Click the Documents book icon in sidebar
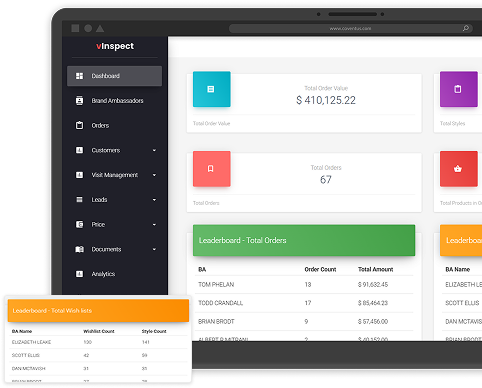This screenshot has height=388, width=482. 79,249
